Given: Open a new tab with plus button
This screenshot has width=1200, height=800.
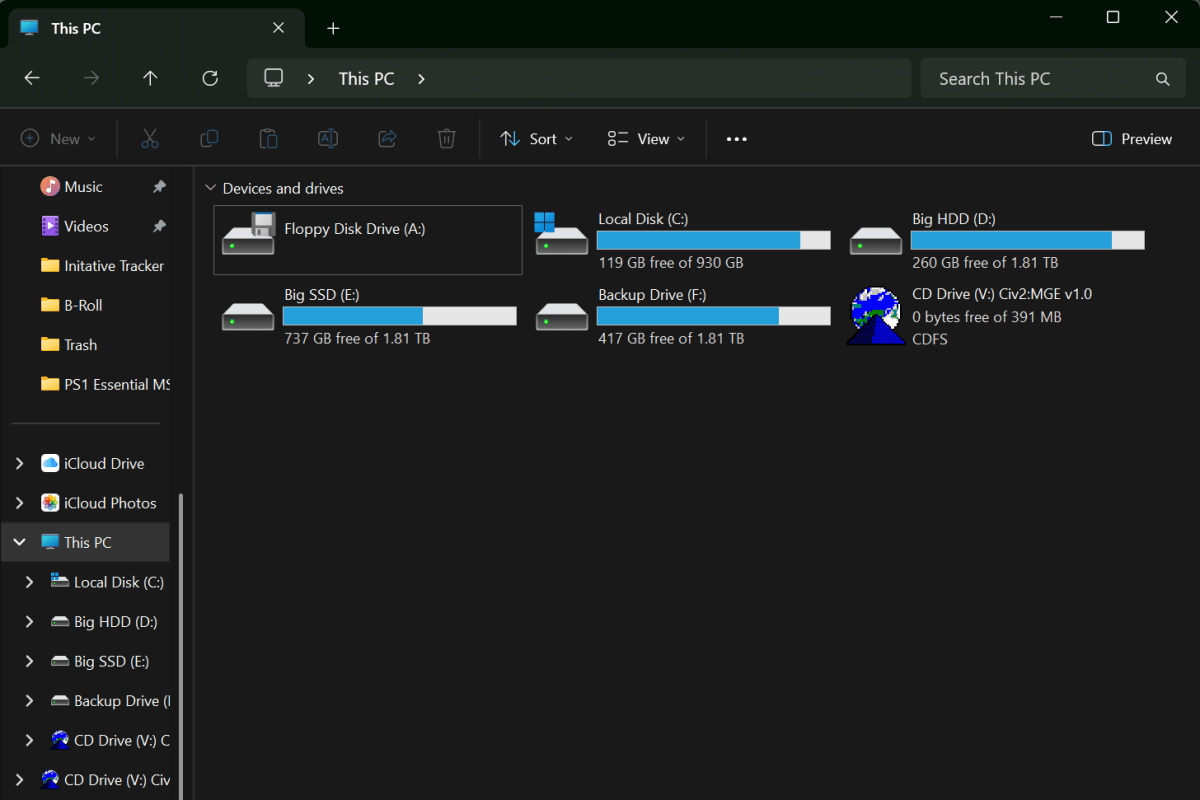Looking at the screenshot, I should click(334, 28).
